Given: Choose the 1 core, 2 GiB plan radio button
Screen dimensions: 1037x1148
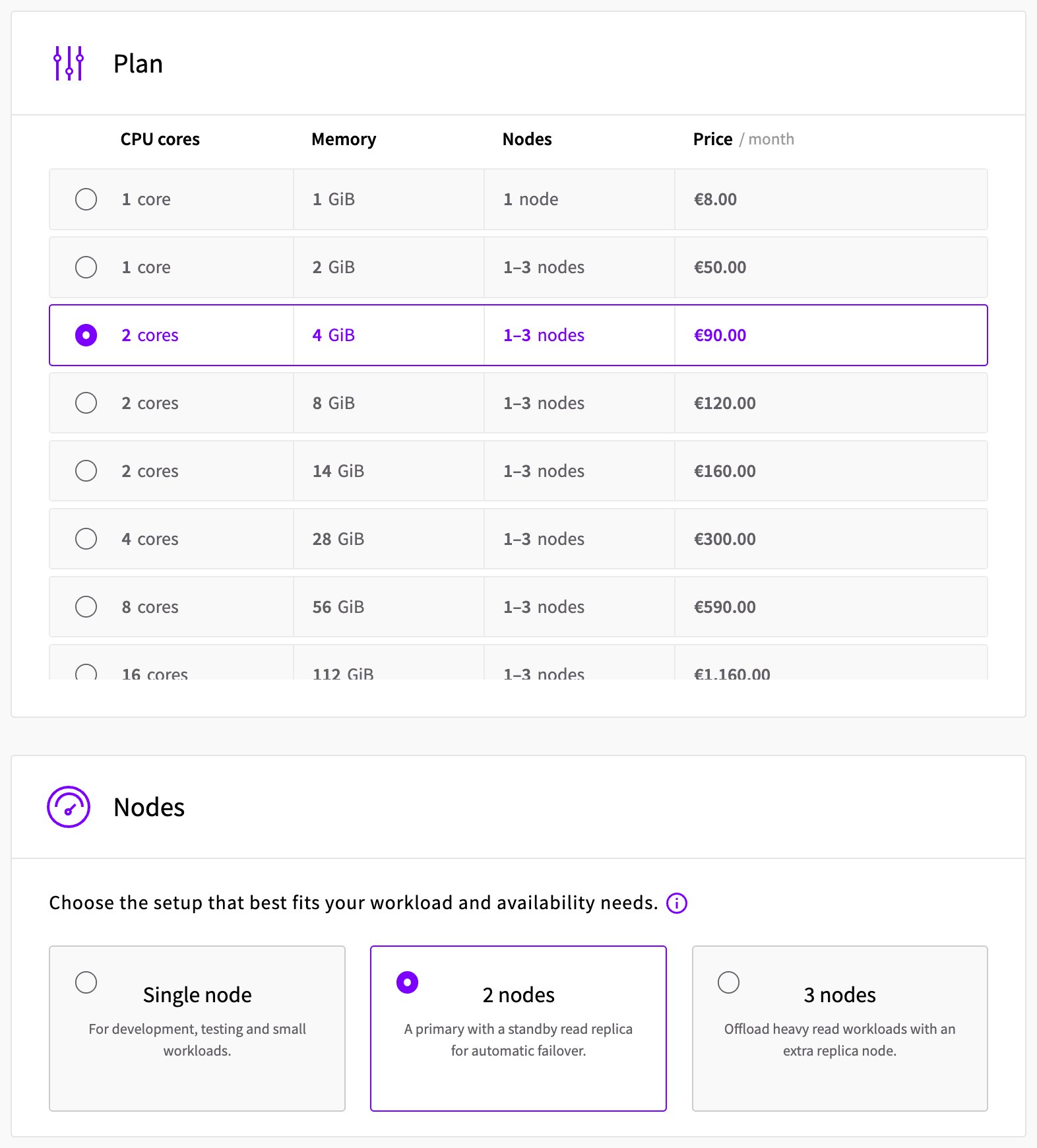Looking at the screenshot, I should click(86, 267).
